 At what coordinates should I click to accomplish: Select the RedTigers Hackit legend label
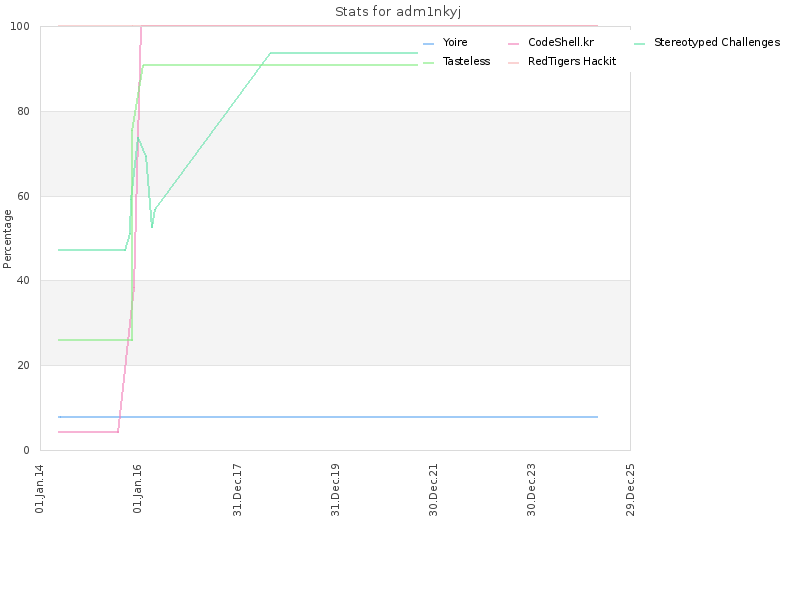coord(572,61)
